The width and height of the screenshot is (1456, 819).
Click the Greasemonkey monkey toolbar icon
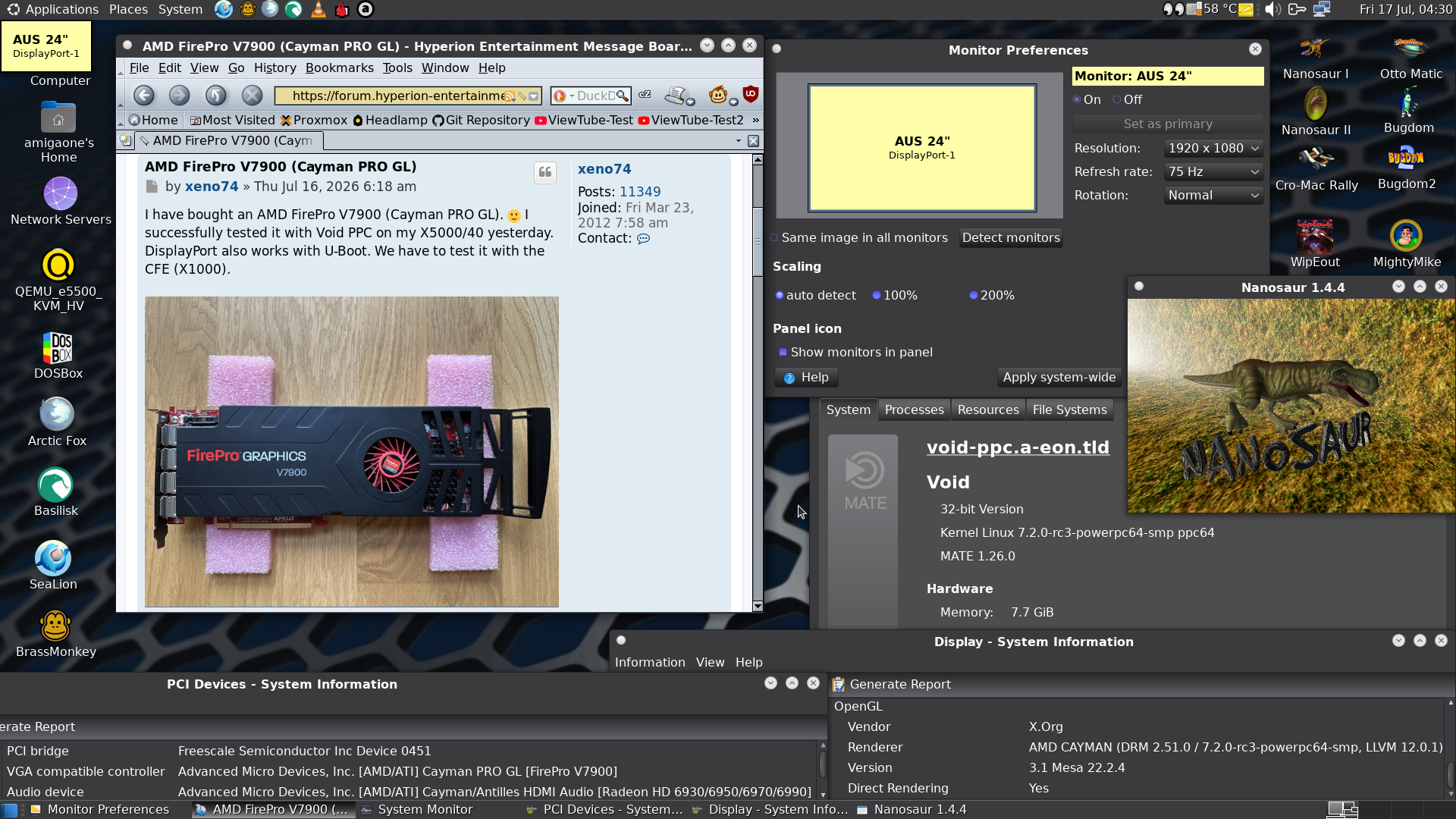pos(717,95)
